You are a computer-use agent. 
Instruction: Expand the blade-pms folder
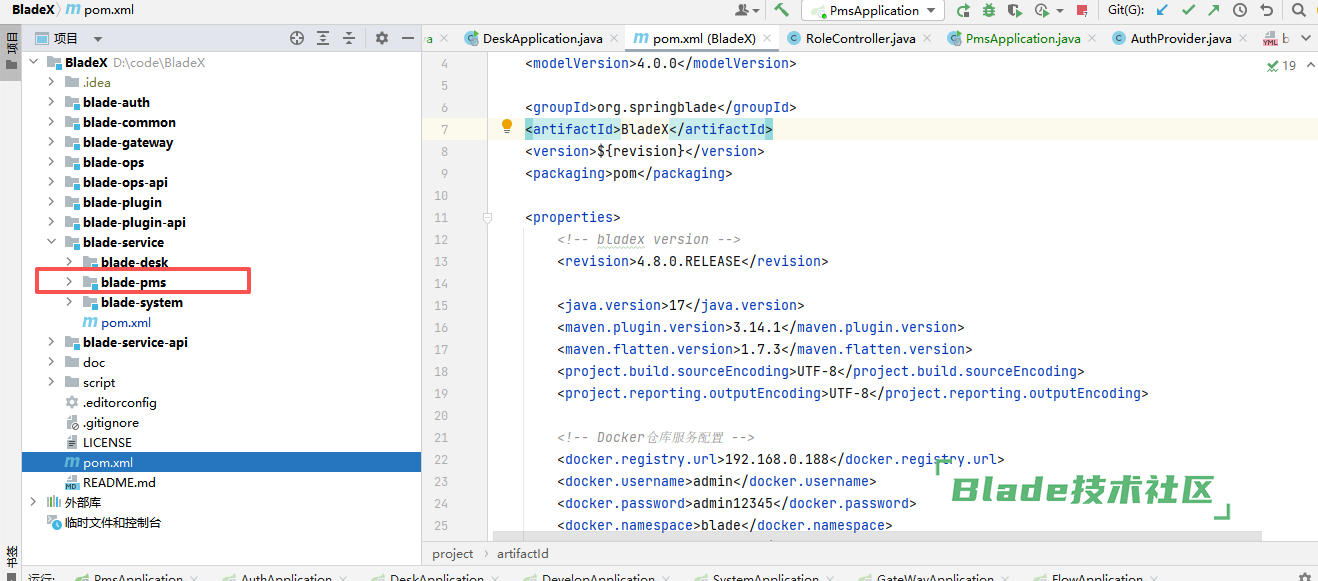point(69,282)
